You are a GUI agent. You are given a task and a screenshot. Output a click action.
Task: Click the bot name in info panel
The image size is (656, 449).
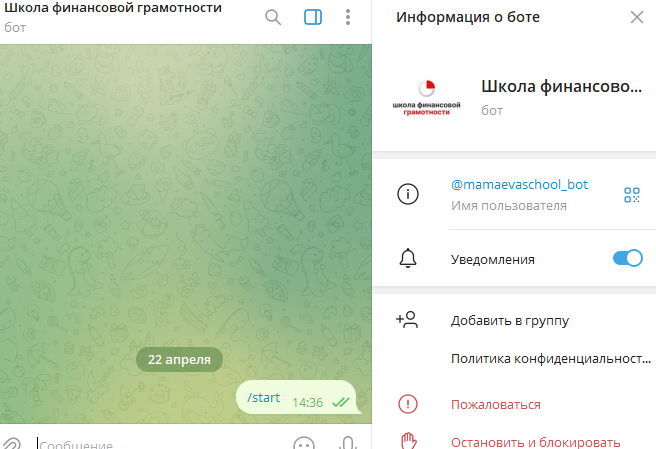tap(561, 86)
